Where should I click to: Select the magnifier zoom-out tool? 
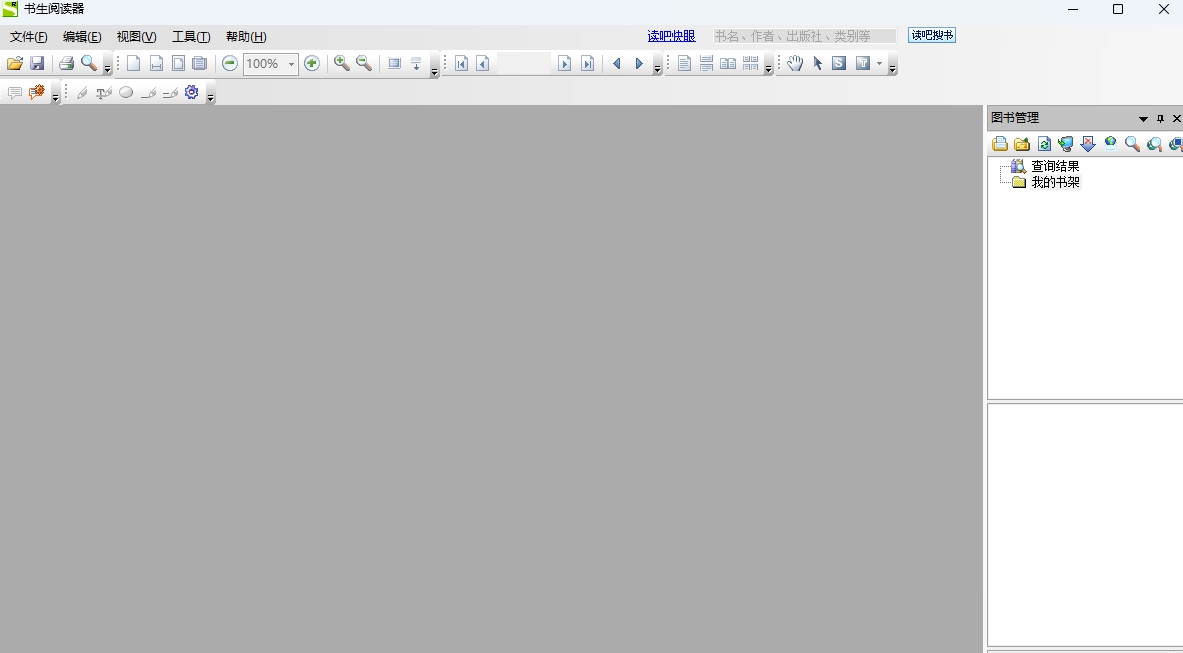coord(364,63)
